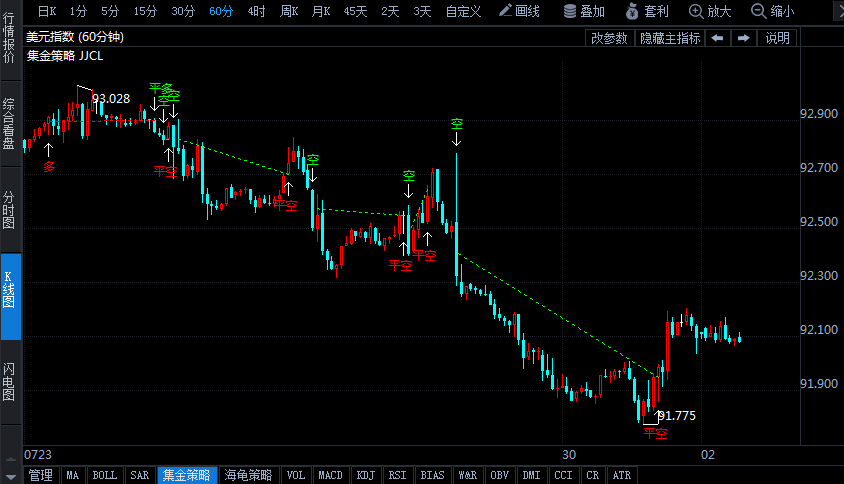Switch to 3天 period

[422, 11]
